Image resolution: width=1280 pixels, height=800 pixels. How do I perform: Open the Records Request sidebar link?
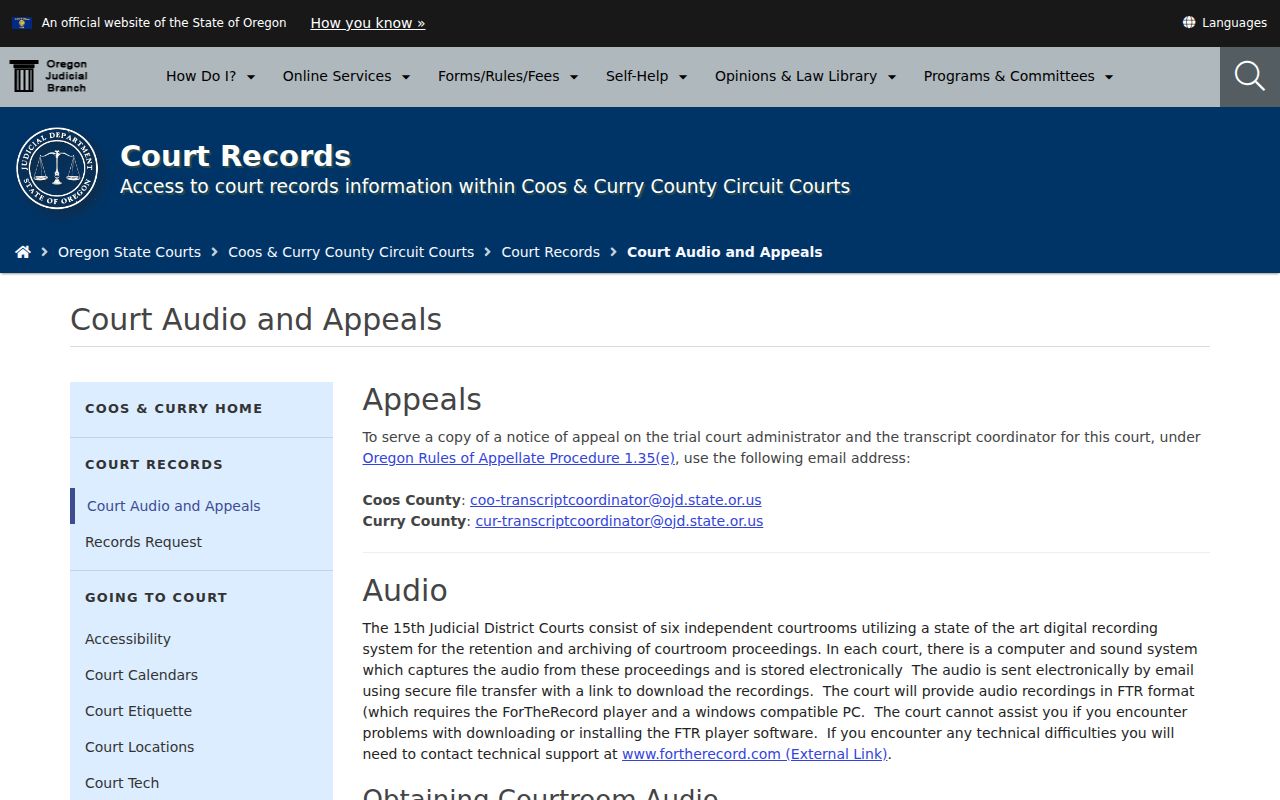pos(143,542)
